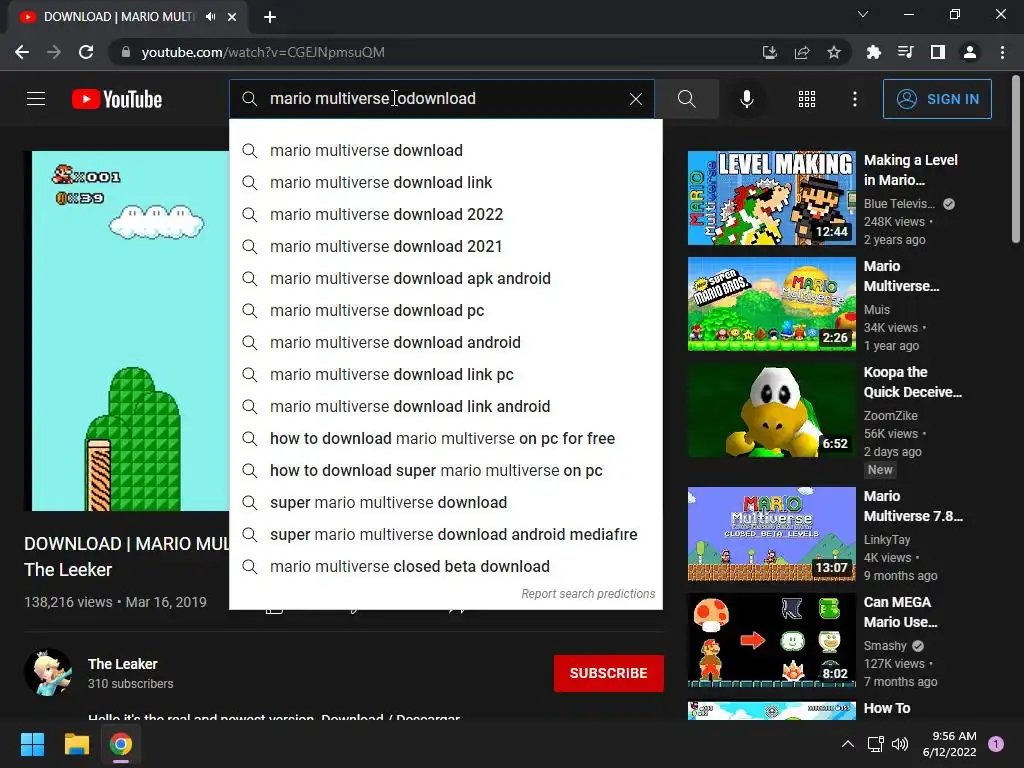Choose suggestion 'mario multiverse download link'
This screenshot has width=1024, height=768.
[x=445, y=182]
